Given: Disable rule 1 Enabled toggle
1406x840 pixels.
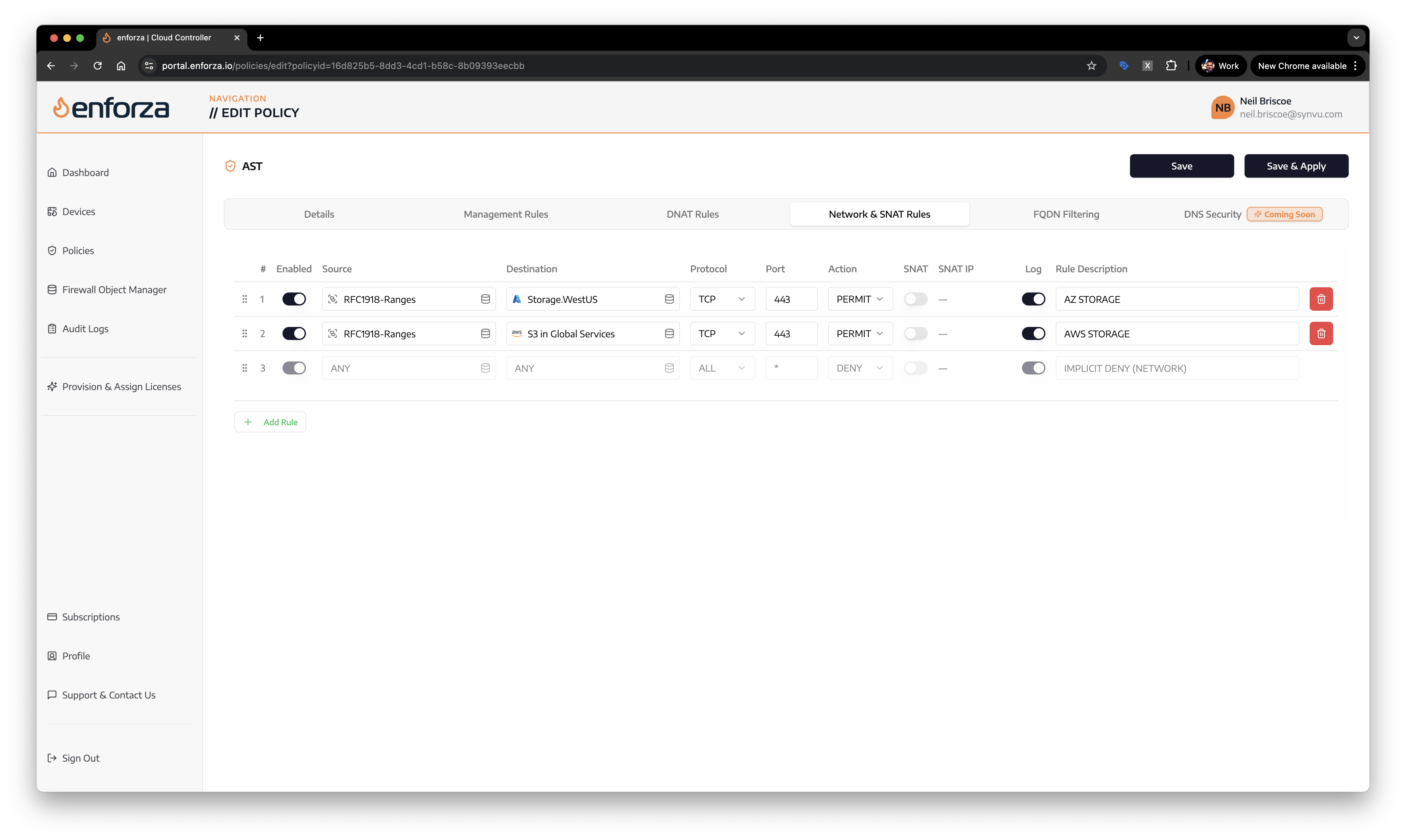Looking at the screenshot, I should pos(294,299).
